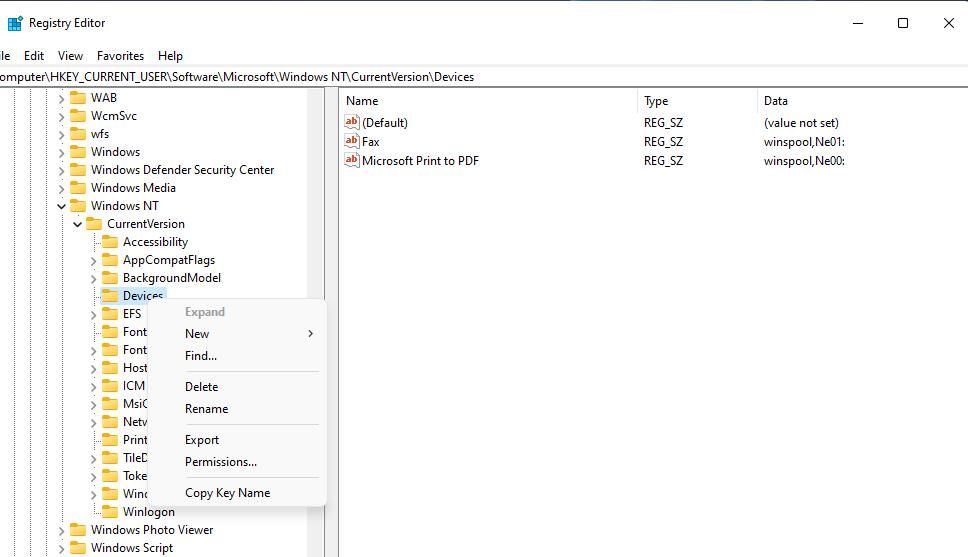Click the '(value not set)' data cell
This screenshot has height=557, width=968.
pos(801,122)
